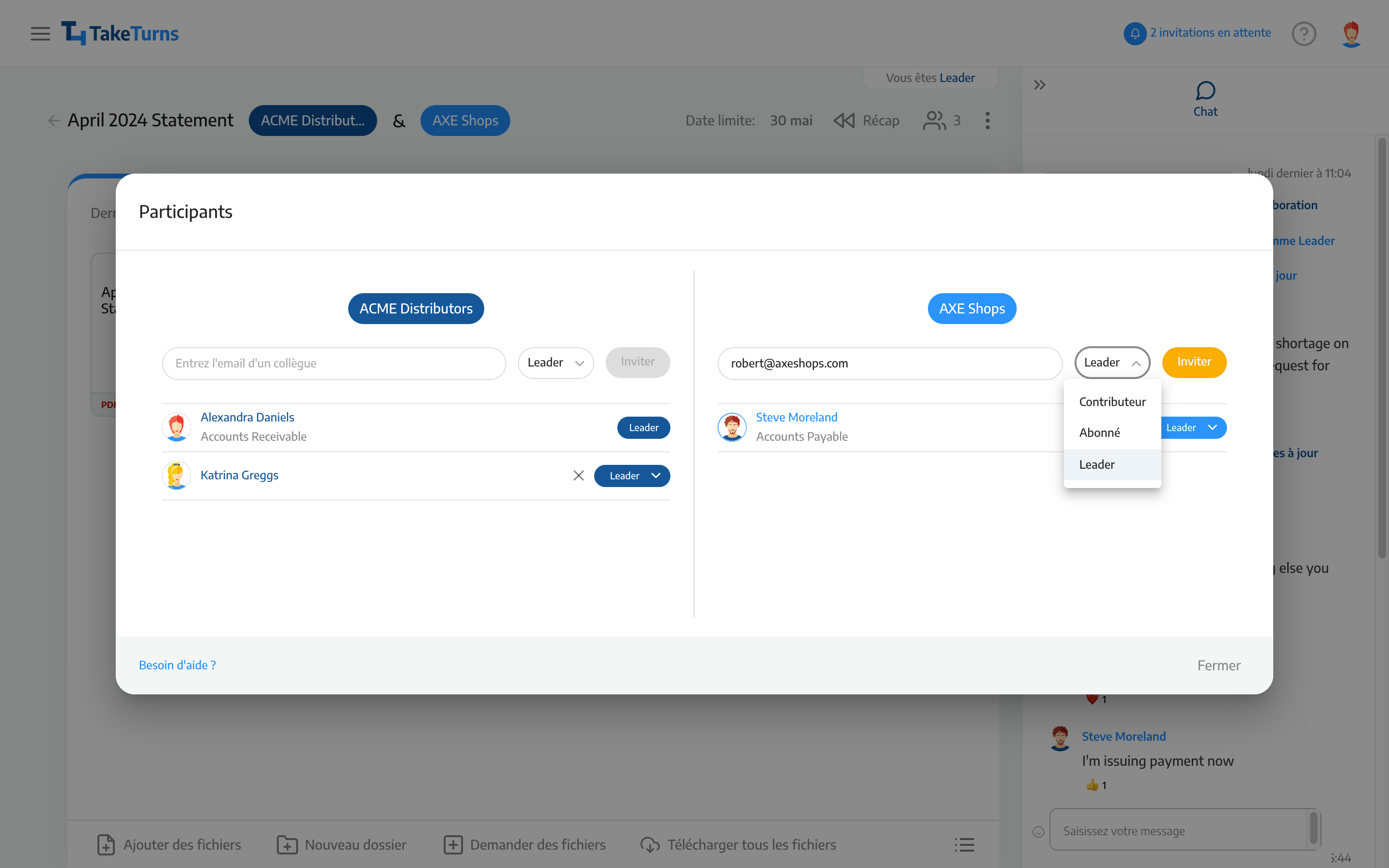
Task: Click Katrina Greggs name link
Action: pos(239,475)
